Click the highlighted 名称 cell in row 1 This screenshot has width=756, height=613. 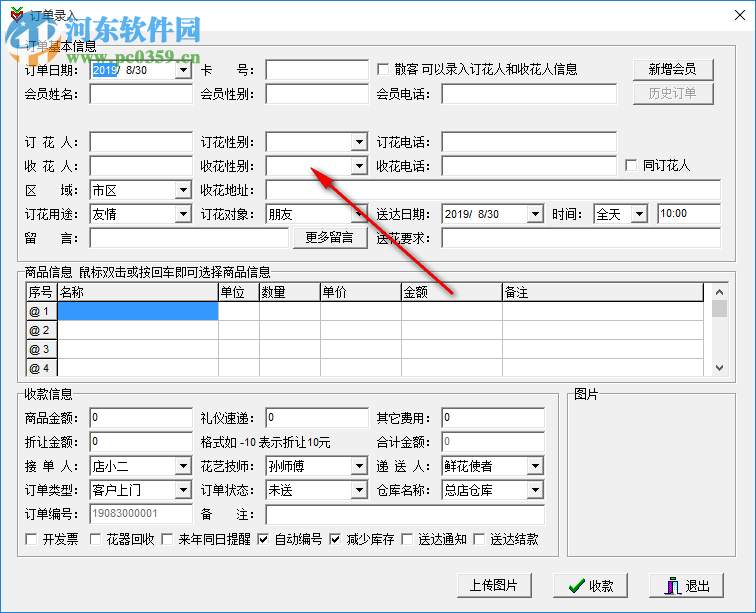pyautogui.click(x=138, y=311)
